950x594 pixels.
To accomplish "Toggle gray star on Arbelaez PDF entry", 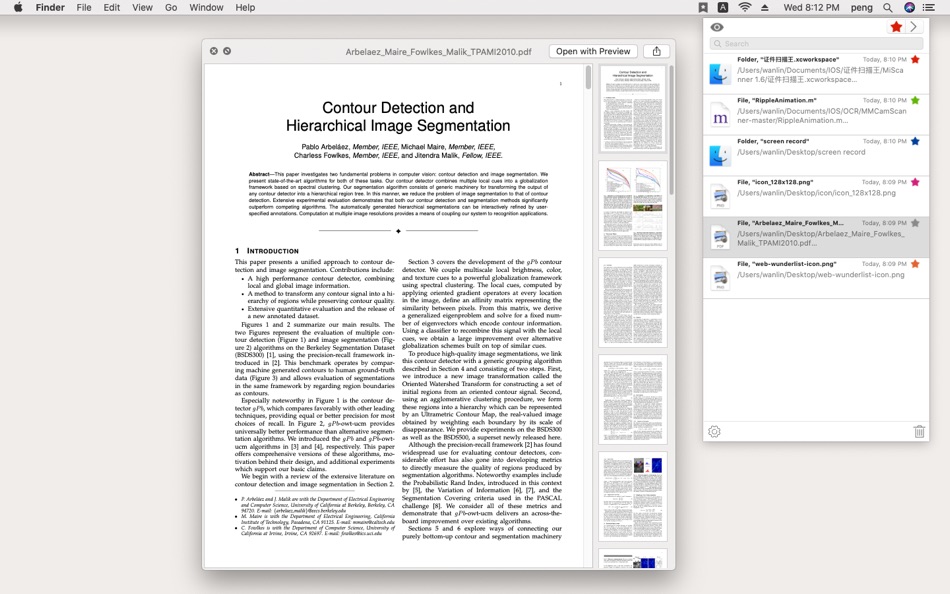I will pos(915,223).
